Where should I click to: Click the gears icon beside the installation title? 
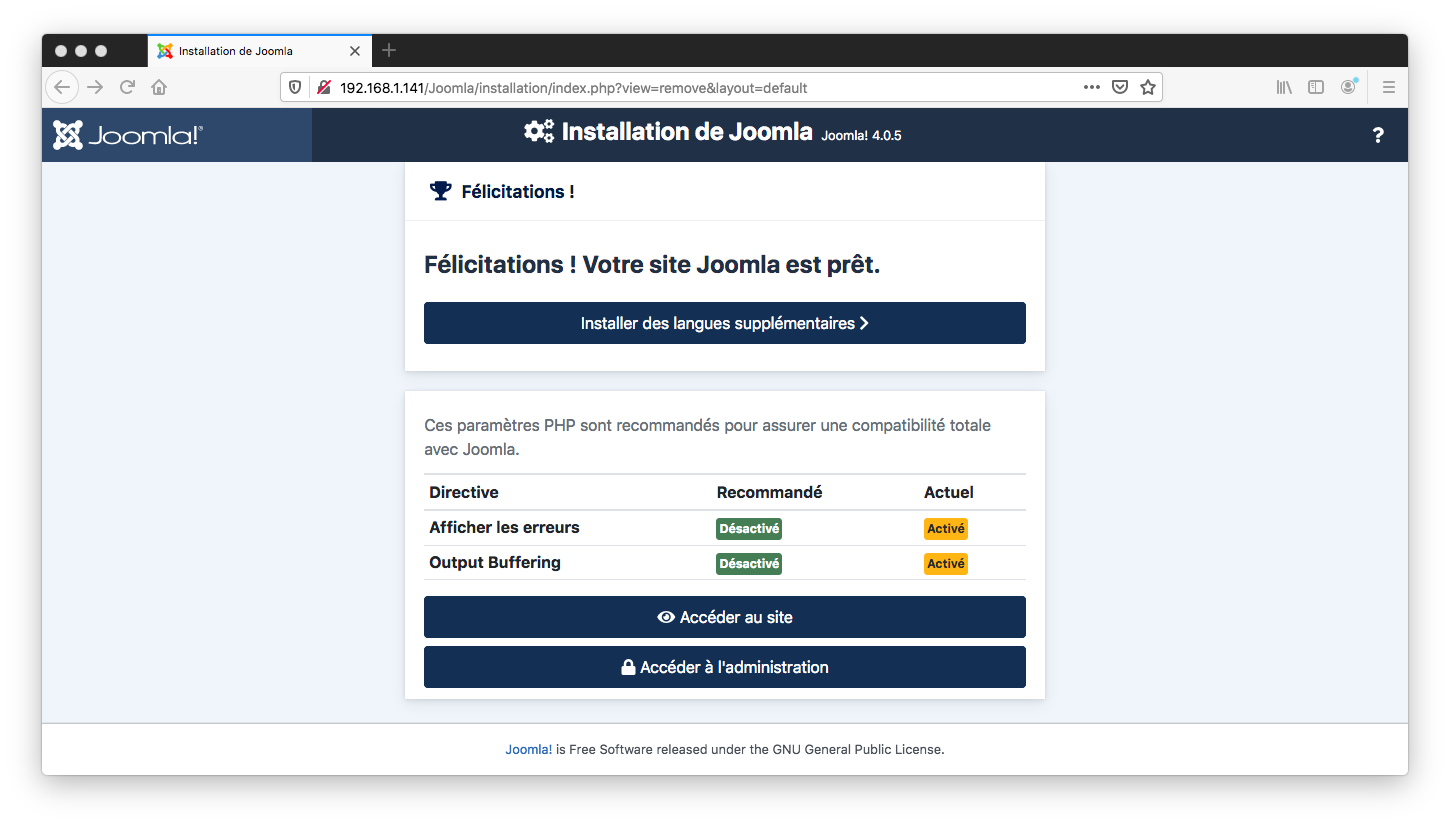pos(537,131)
